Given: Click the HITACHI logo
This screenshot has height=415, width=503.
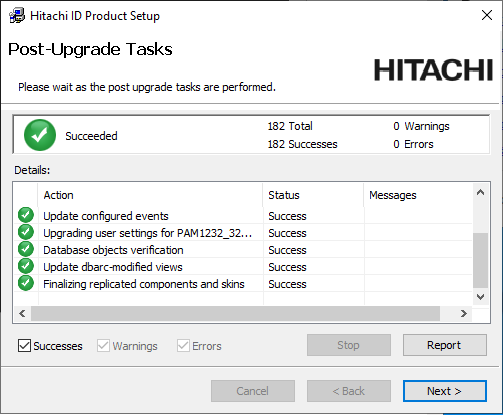Looking at the screenshot, I should point(433,70).
